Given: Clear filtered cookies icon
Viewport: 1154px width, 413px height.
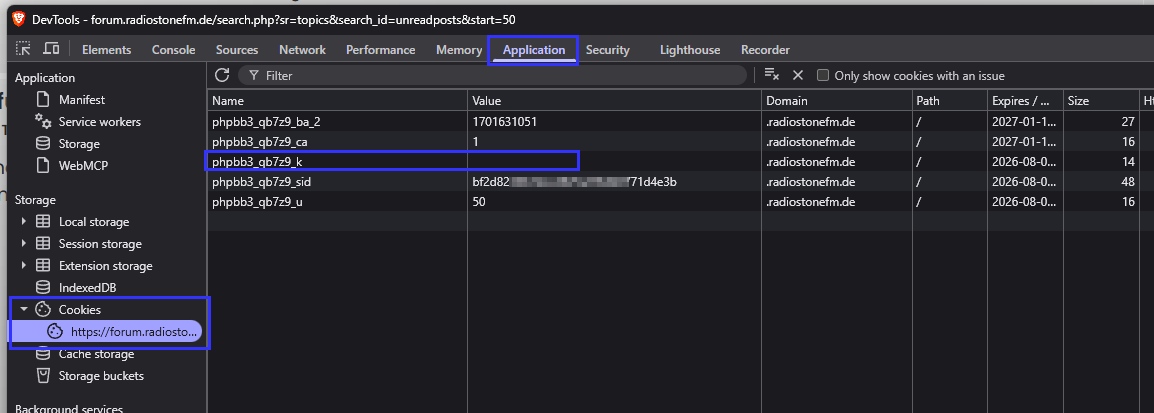Looking at the screenshot, I should (x=771, y=75).
